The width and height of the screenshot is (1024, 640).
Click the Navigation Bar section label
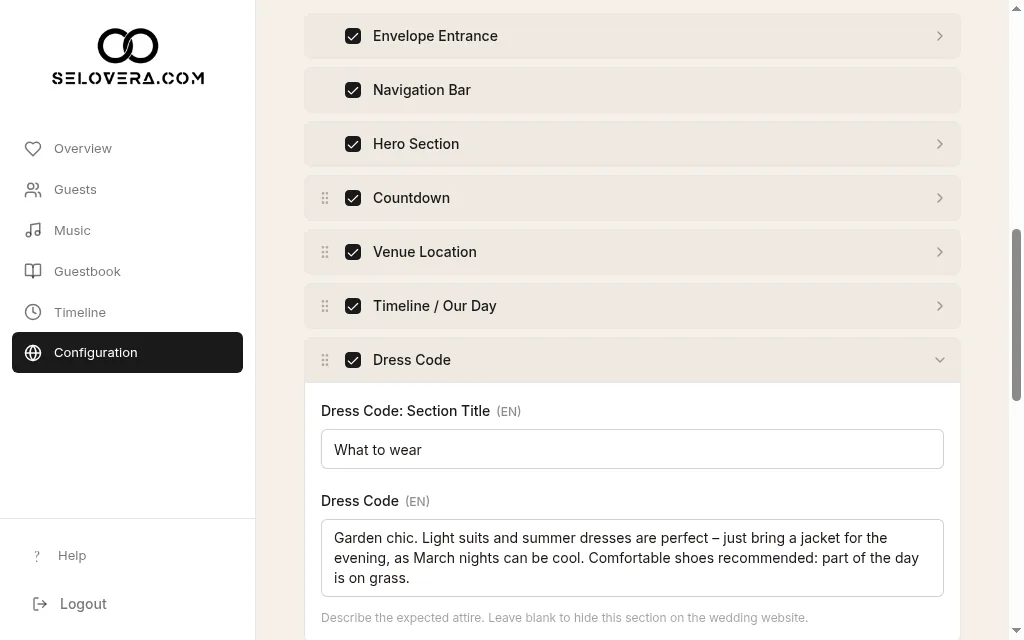(422, 90)
